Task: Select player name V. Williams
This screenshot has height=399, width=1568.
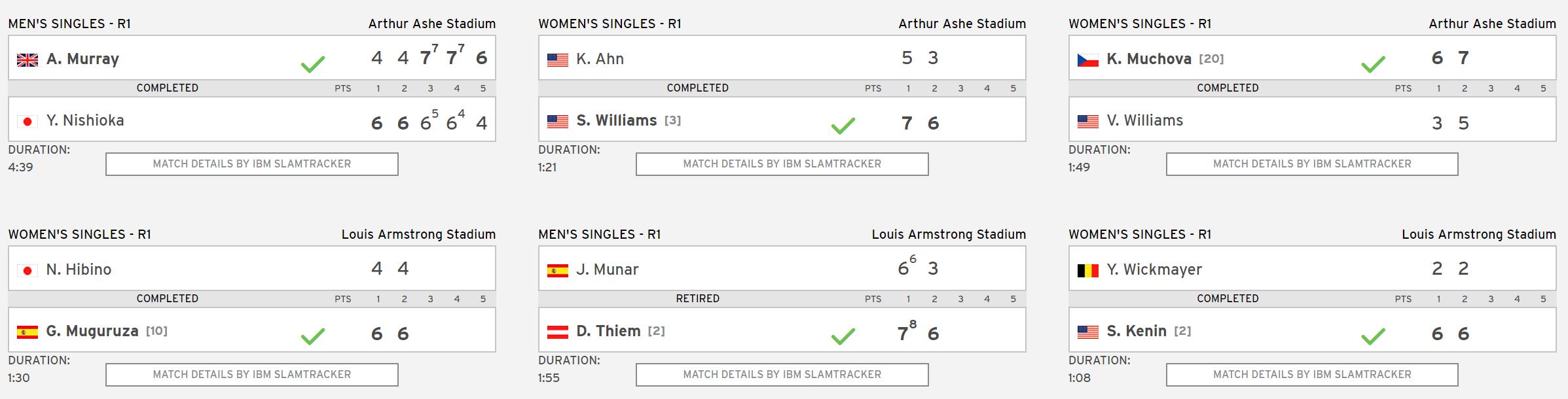Action: tap(1144, 120)
